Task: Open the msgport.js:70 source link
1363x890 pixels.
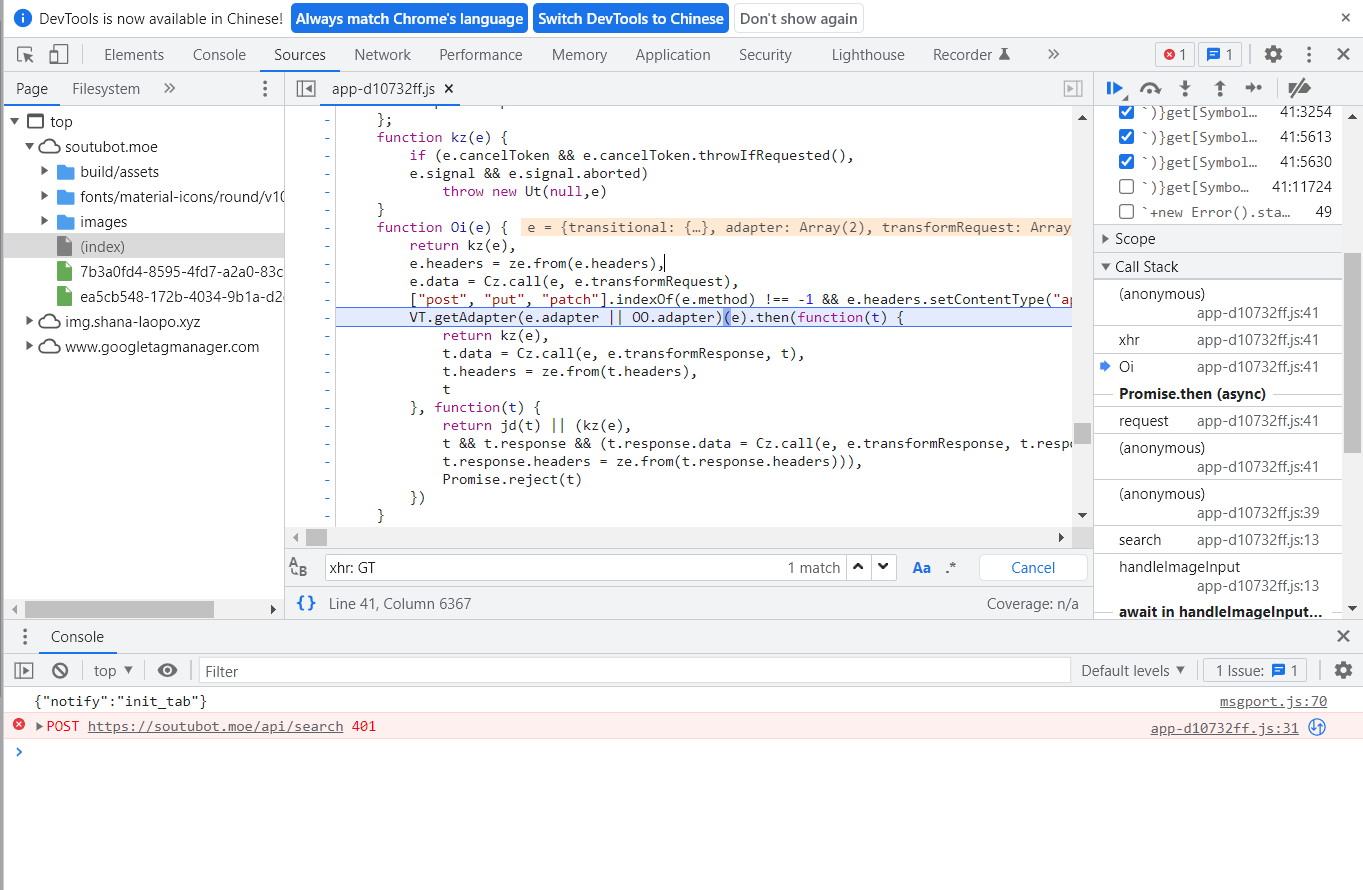Action: [x=1273, y=702]
